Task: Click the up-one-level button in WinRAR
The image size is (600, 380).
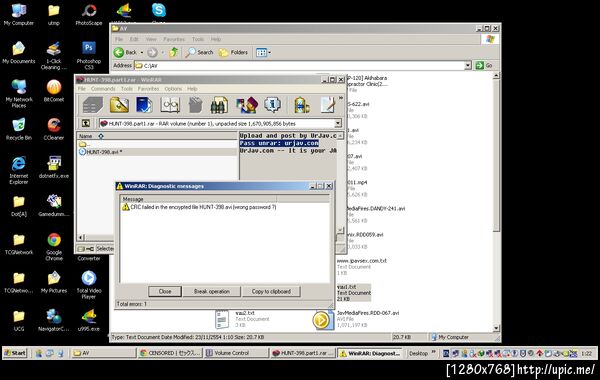Action: point(86,123)
